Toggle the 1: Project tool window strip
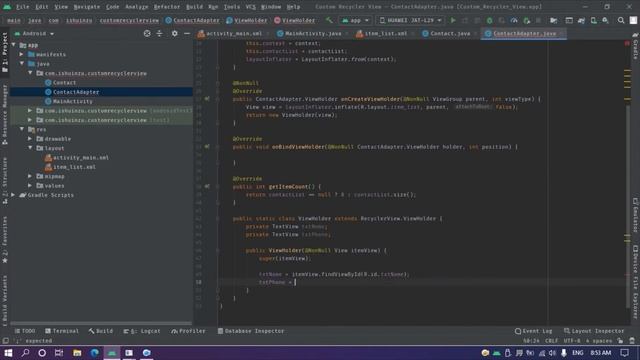640x360 pixels. [x=5, y=53]
